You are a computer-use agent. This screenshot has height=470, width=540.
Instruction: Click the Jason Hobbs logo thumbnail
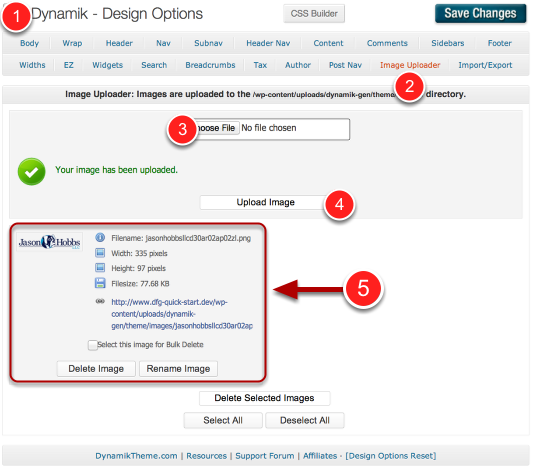pos(50,242)
